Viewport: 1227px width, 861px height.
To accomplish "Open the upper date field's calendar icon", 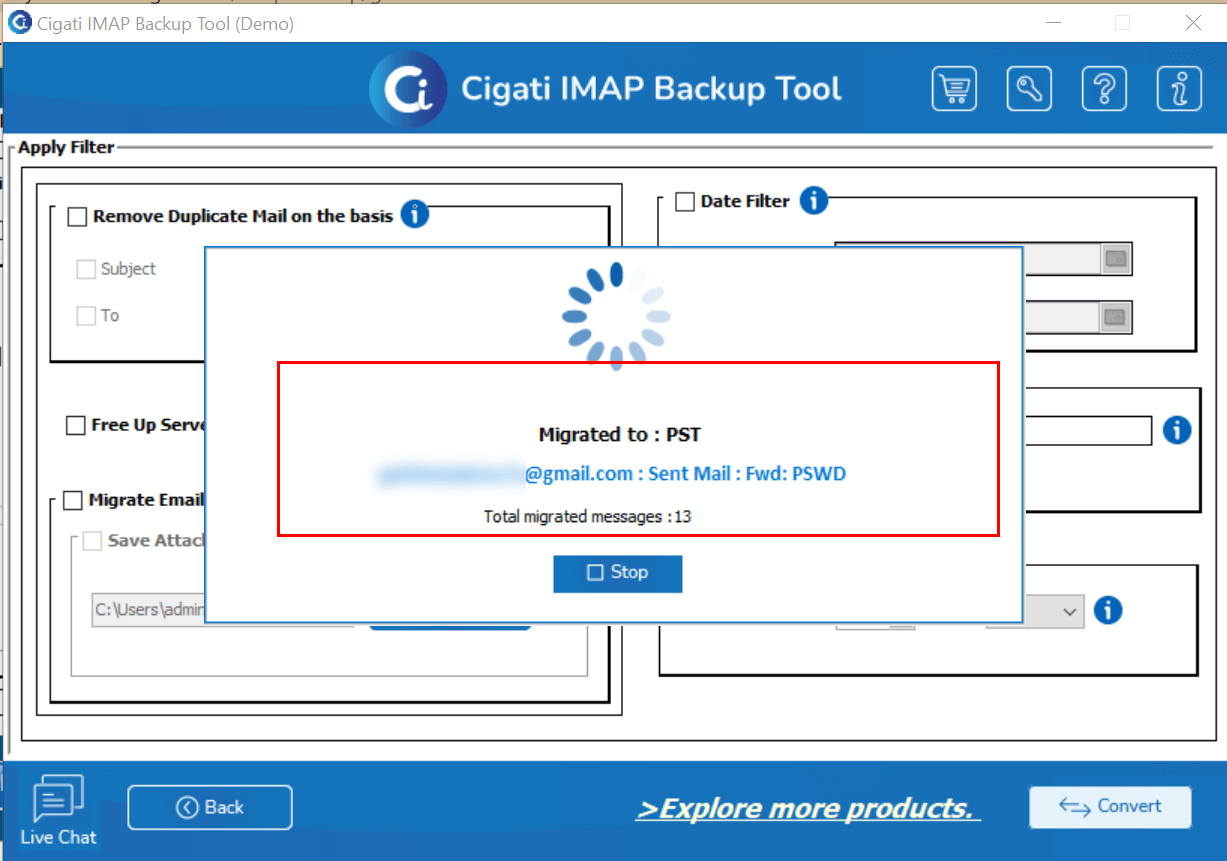I will [x=1116, y=259].
